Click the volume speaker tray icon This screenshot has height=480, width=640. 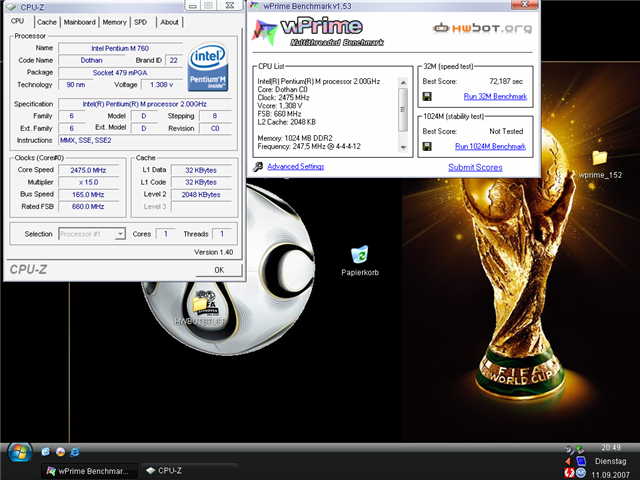click(x=569, y=461)
